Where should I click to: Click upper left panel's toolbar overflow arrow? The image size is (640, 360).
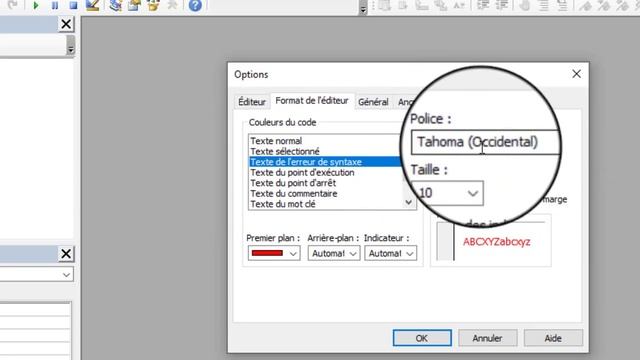pos(71,45)
